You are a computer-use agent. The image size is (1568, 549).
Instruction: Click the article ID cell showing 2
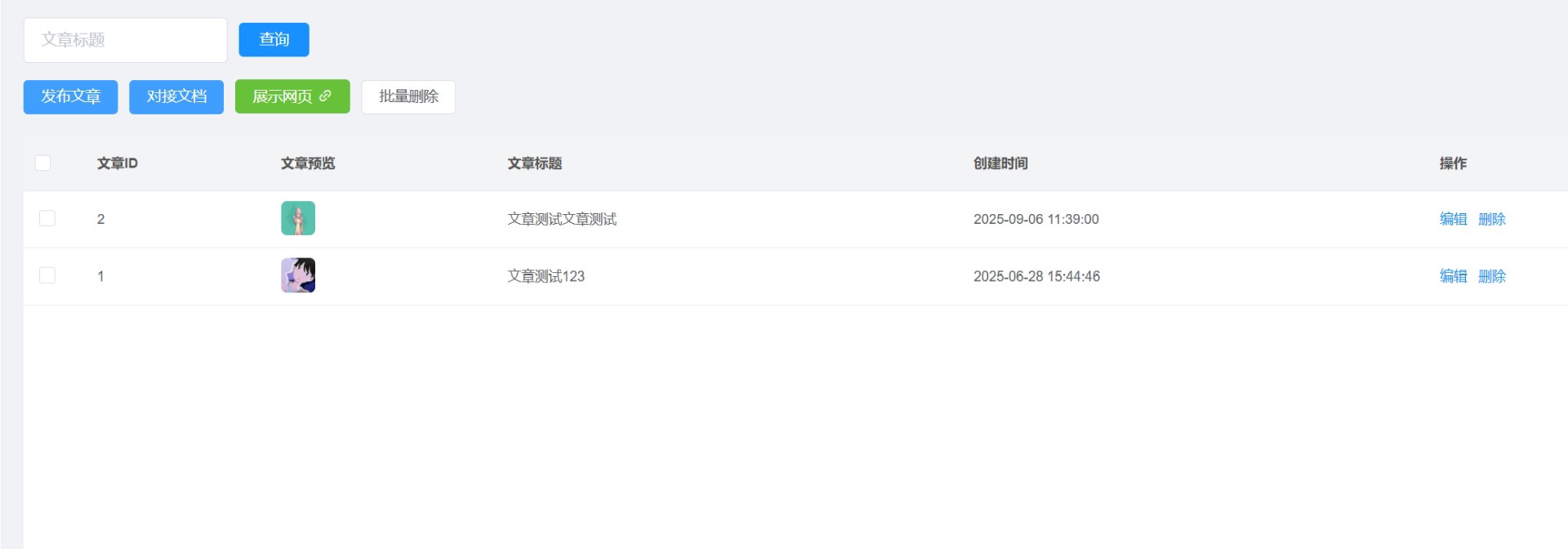(x=100, y=219)
